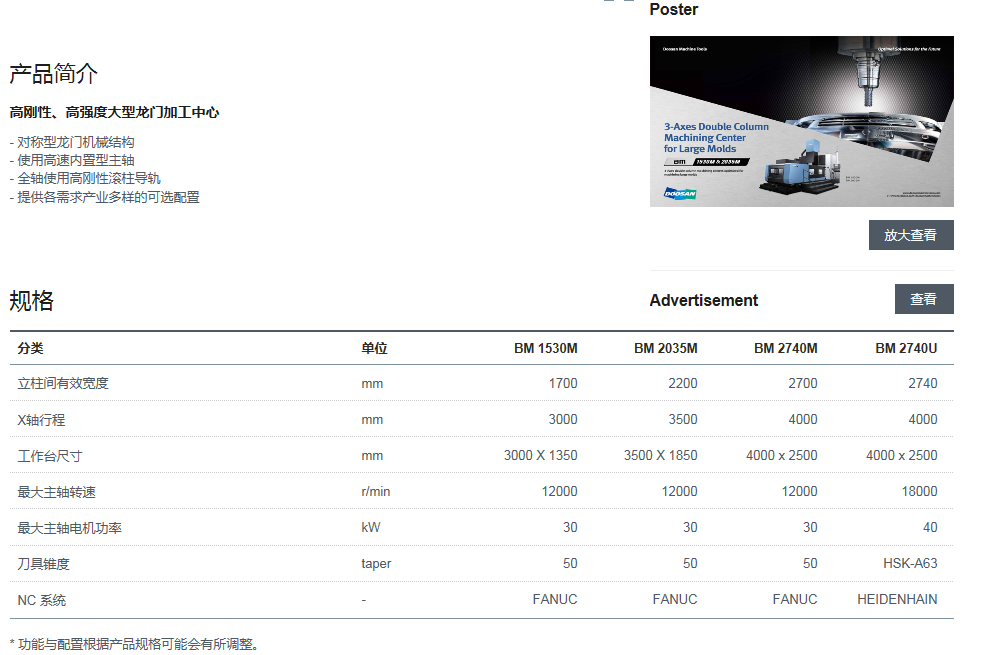992x655 pixels.
Task: Click the BM 2740U column header
Action: click(x=906, y=348)
